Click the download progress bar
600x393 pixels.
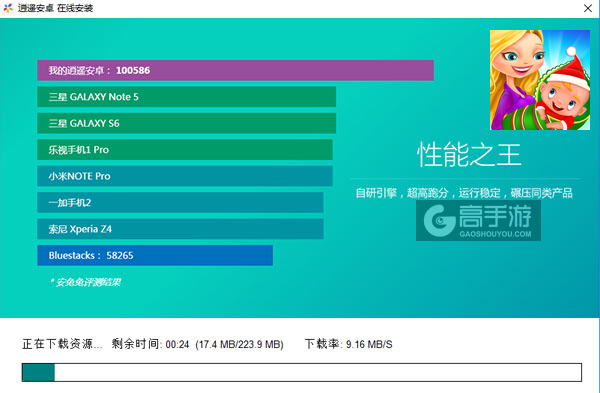(302, 372)
